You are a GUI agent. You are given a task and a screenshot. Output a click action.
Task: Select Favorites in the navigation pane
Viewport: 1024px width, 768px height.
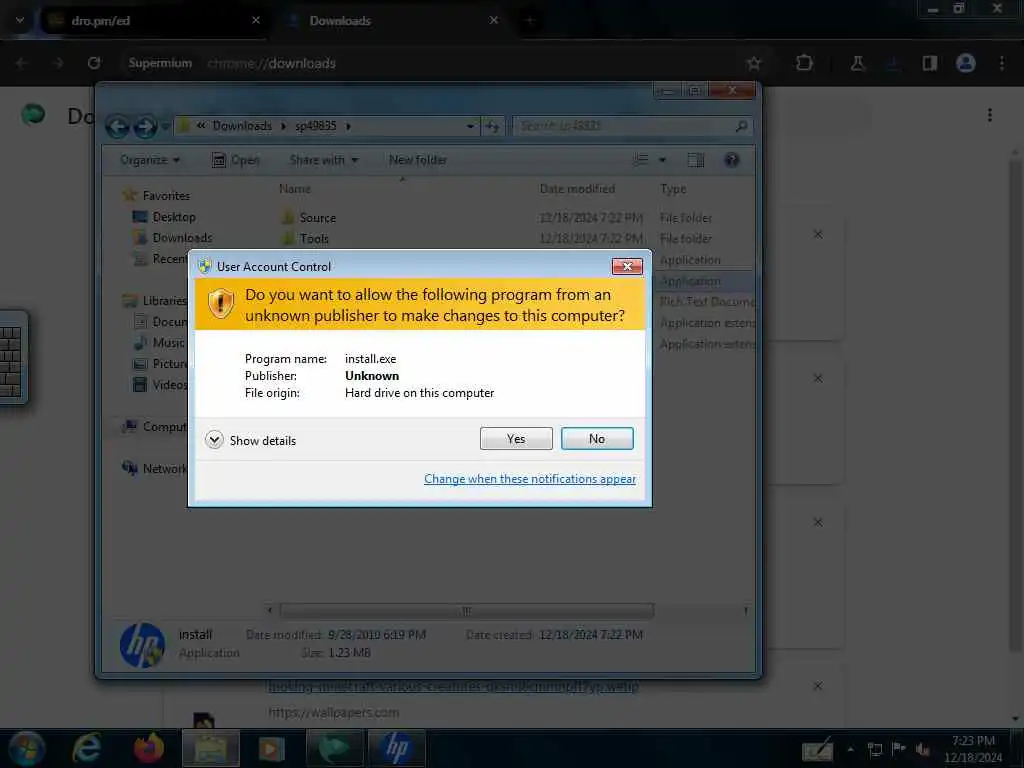(166, 196)
